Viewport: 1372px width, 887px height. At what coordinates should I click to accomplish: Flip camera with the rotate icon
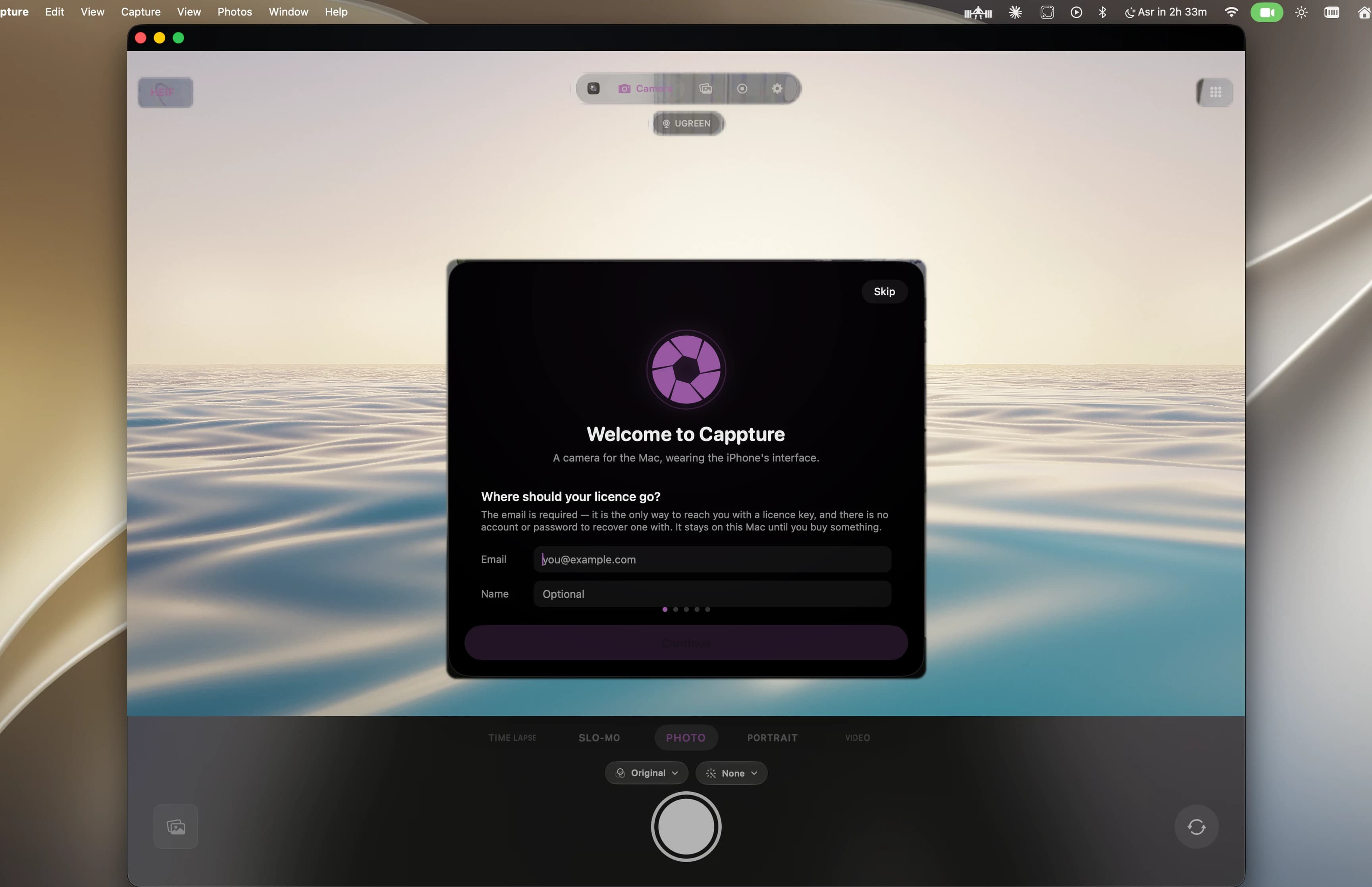1197,827
